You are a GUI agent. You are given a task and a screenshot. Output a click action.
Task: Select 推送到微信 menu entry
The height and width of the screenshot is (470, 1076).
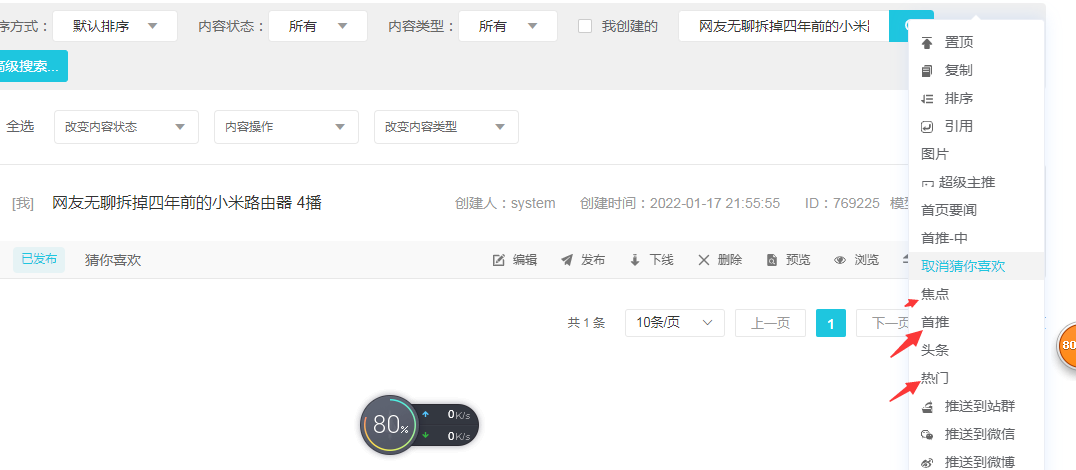(x=979, y=435)
